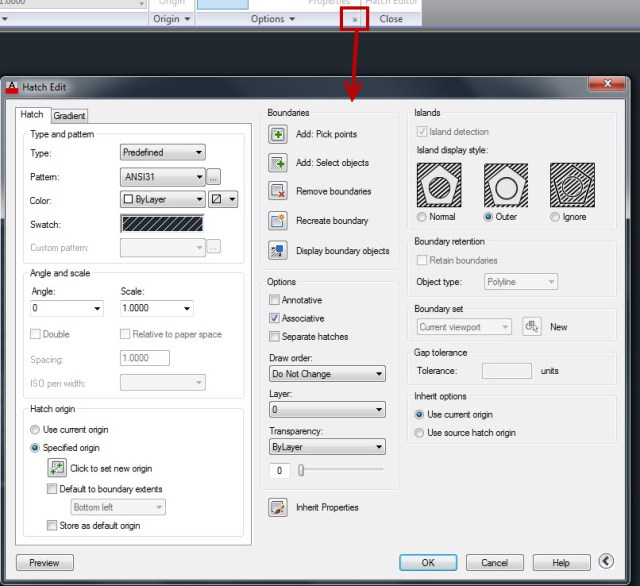
Task: Open the background color dropdown next to Color
Action: click(x=223, y=199)
